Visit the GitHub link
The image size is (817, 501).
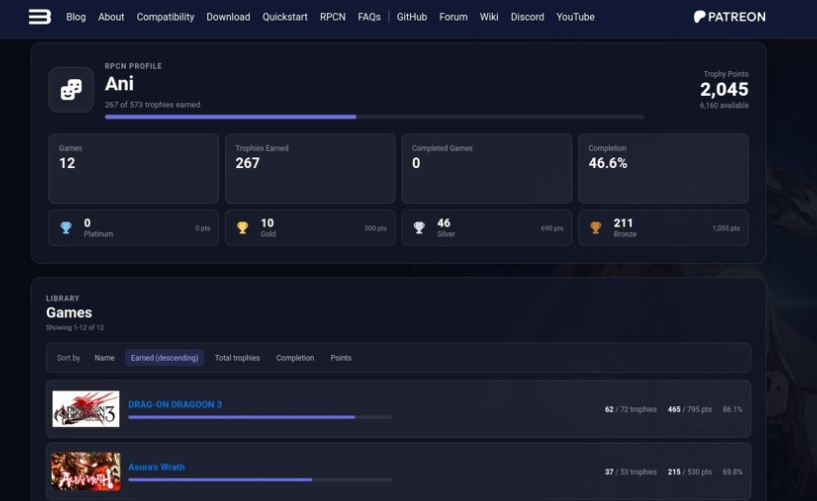click(x=412, y=17)
